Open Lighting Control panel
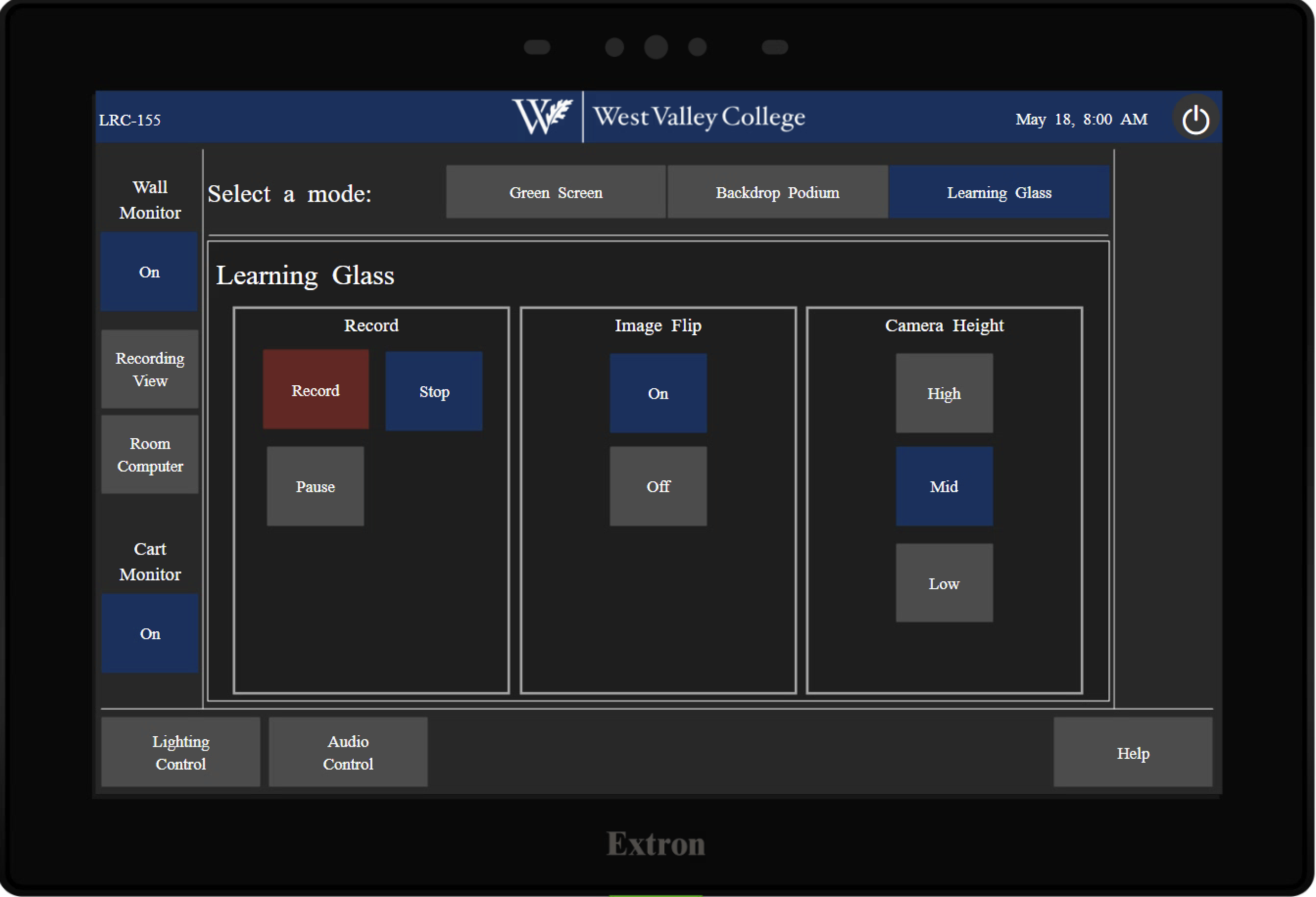 coord(181,752)
